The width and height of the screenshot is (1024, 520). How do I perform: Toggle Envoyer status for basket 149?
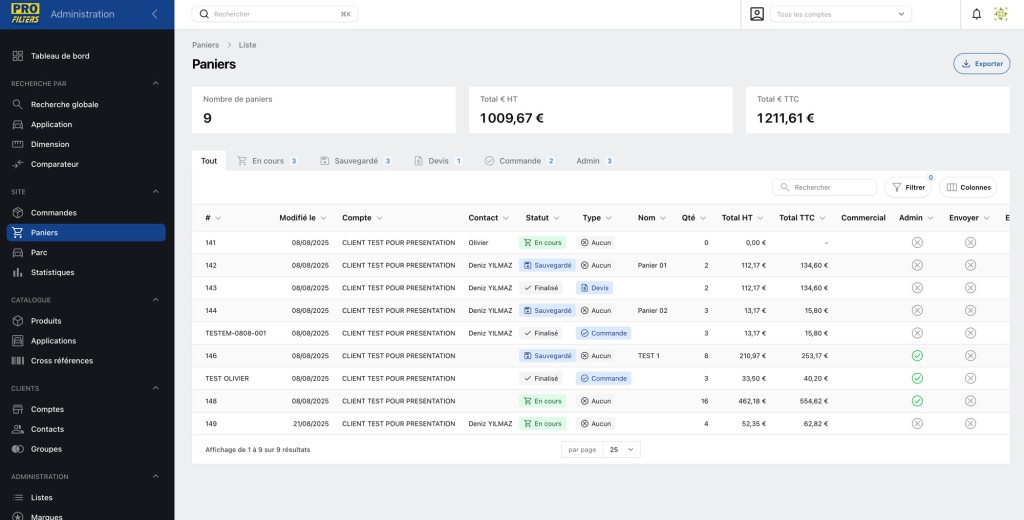coord(970,423)
